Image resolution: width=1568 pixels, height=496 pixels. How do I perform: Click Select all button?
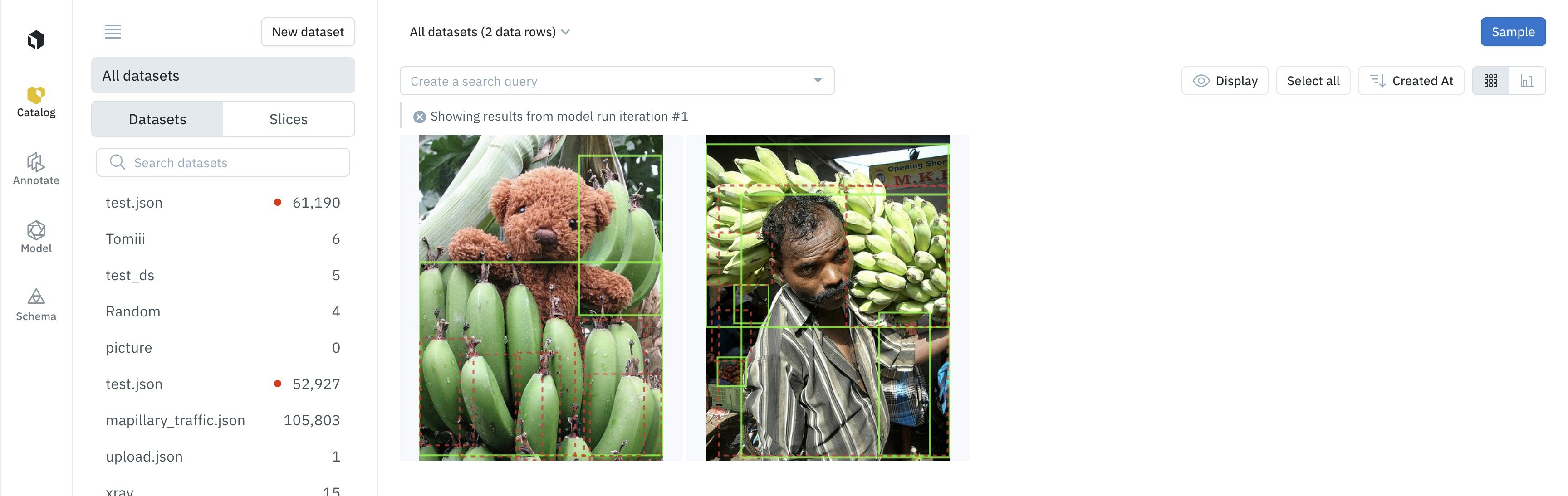coord(1313,81)
